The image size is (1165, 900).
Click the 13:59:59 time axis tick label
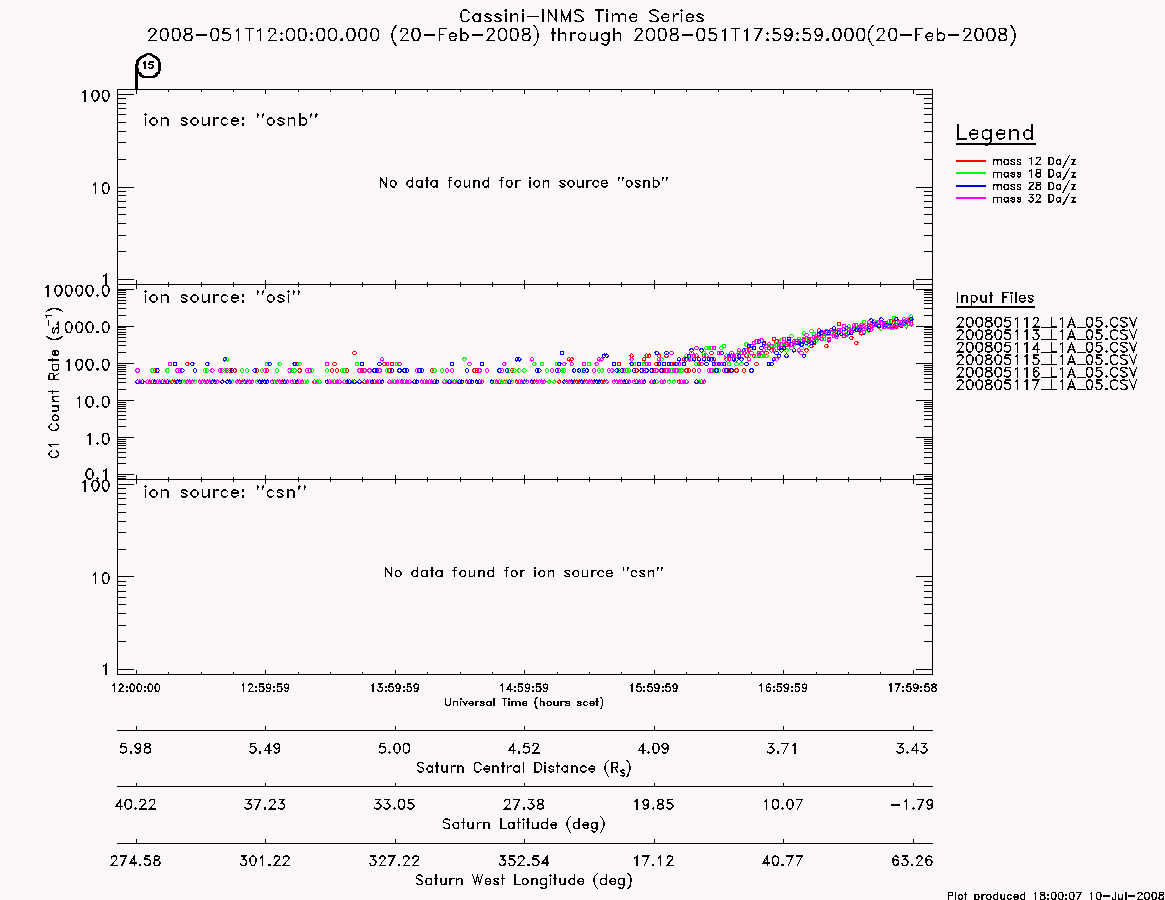(x=395, y=687)
